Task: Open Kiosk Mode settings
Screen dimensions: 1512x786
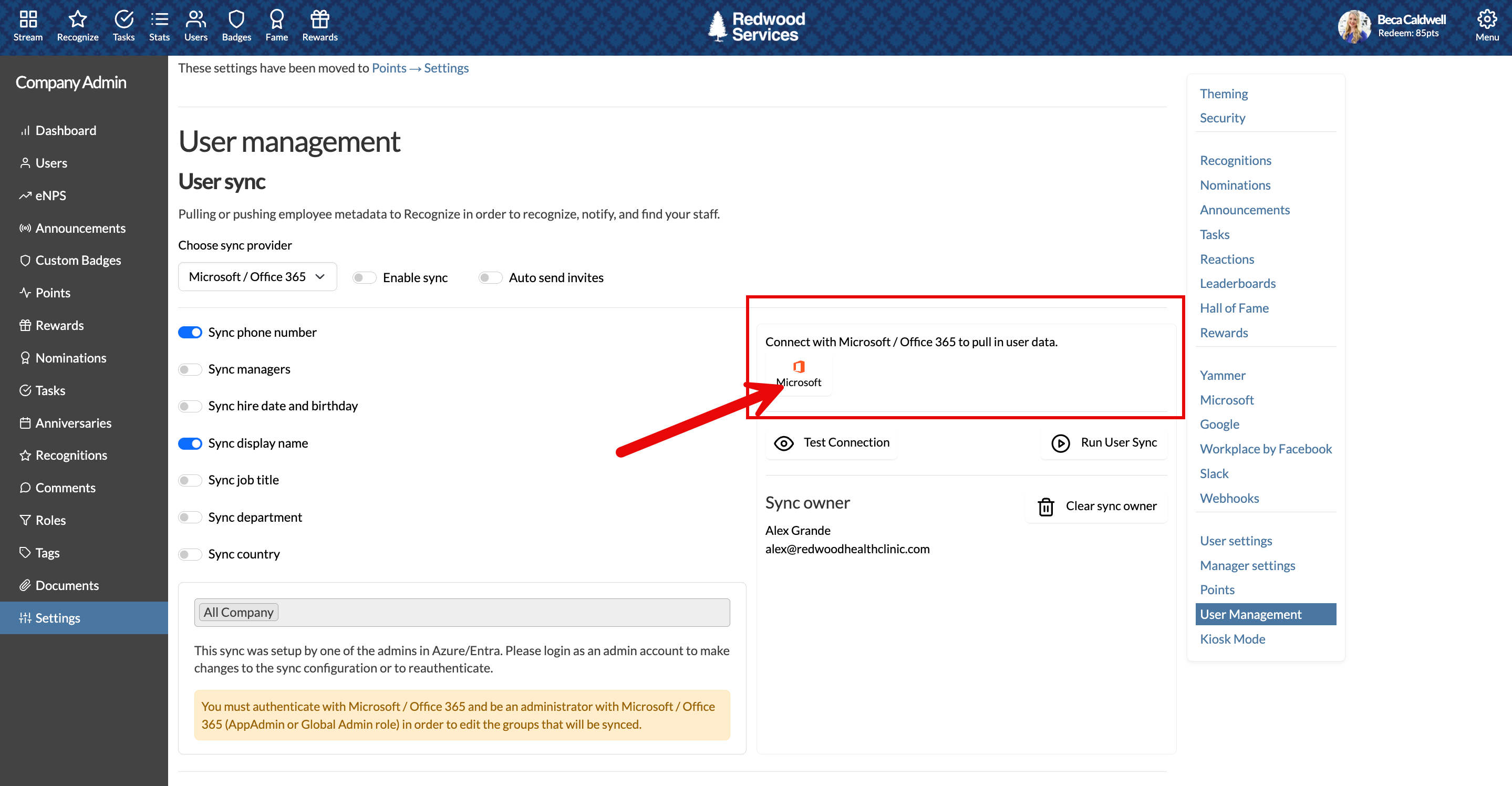Action: (x=1233, y=639)
